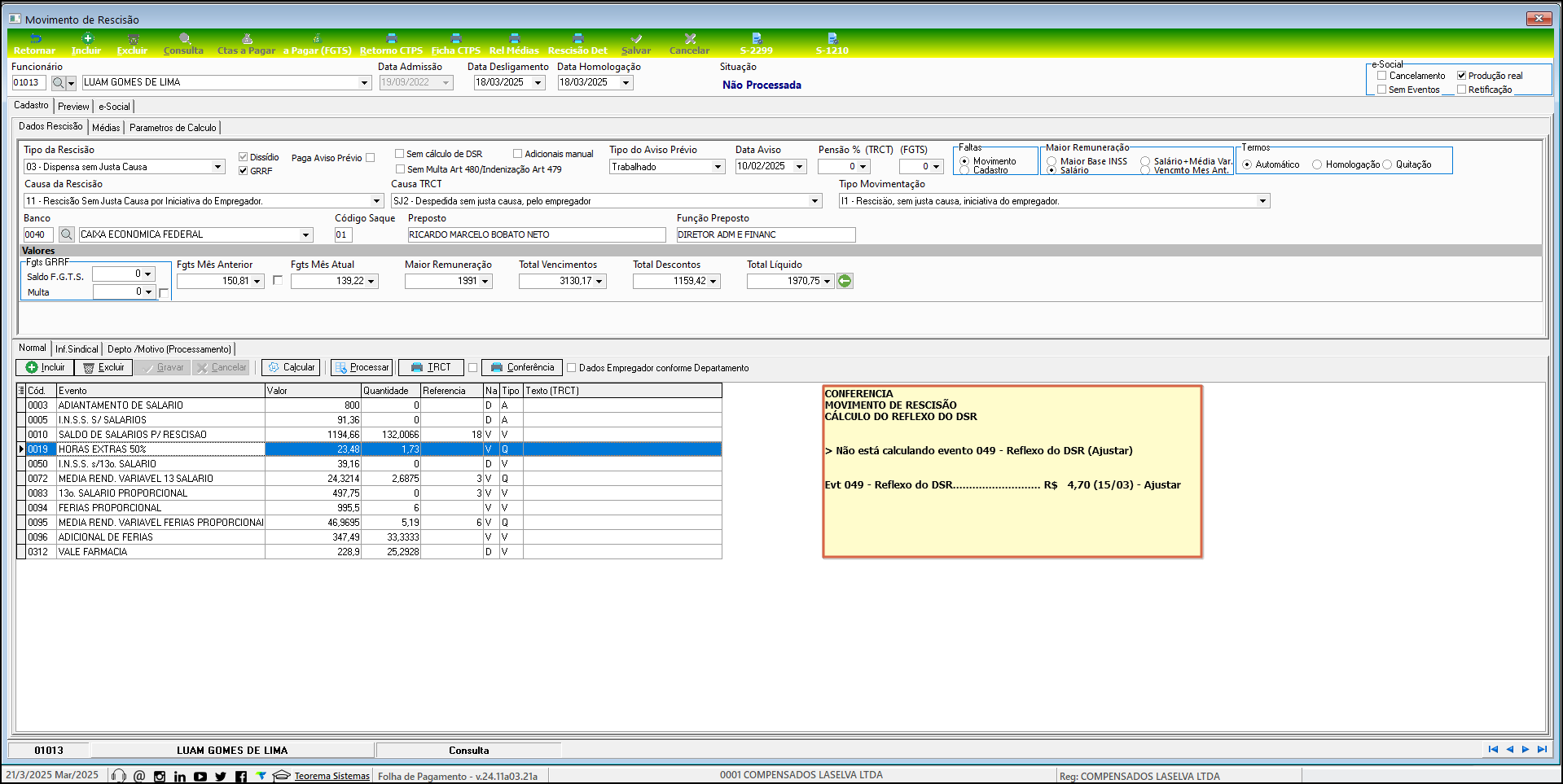The height and width of the screenshot is (784, 1563).
Task: Go to previous record navigation arrow
Action: (x=1509, y=749)
